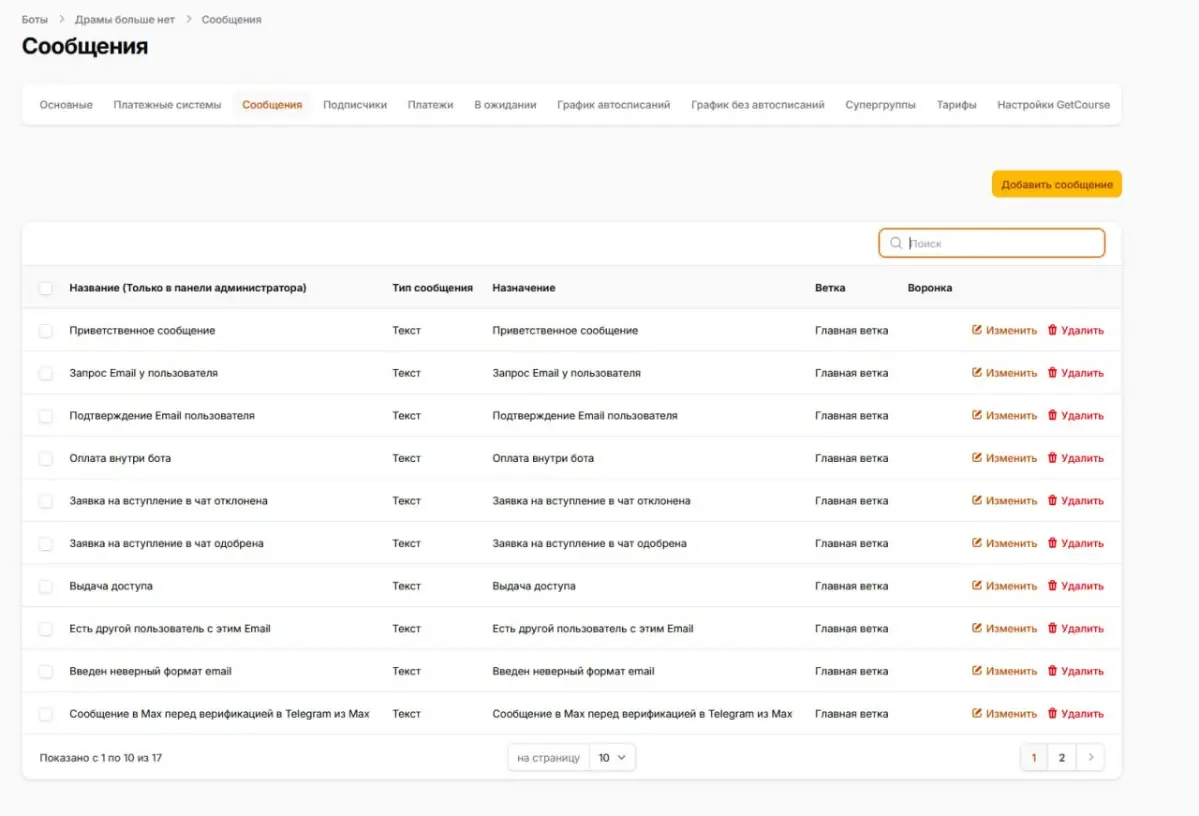Go to next page with arrow
This screenshot has height=816, width=1199.
pos(1090,757)
